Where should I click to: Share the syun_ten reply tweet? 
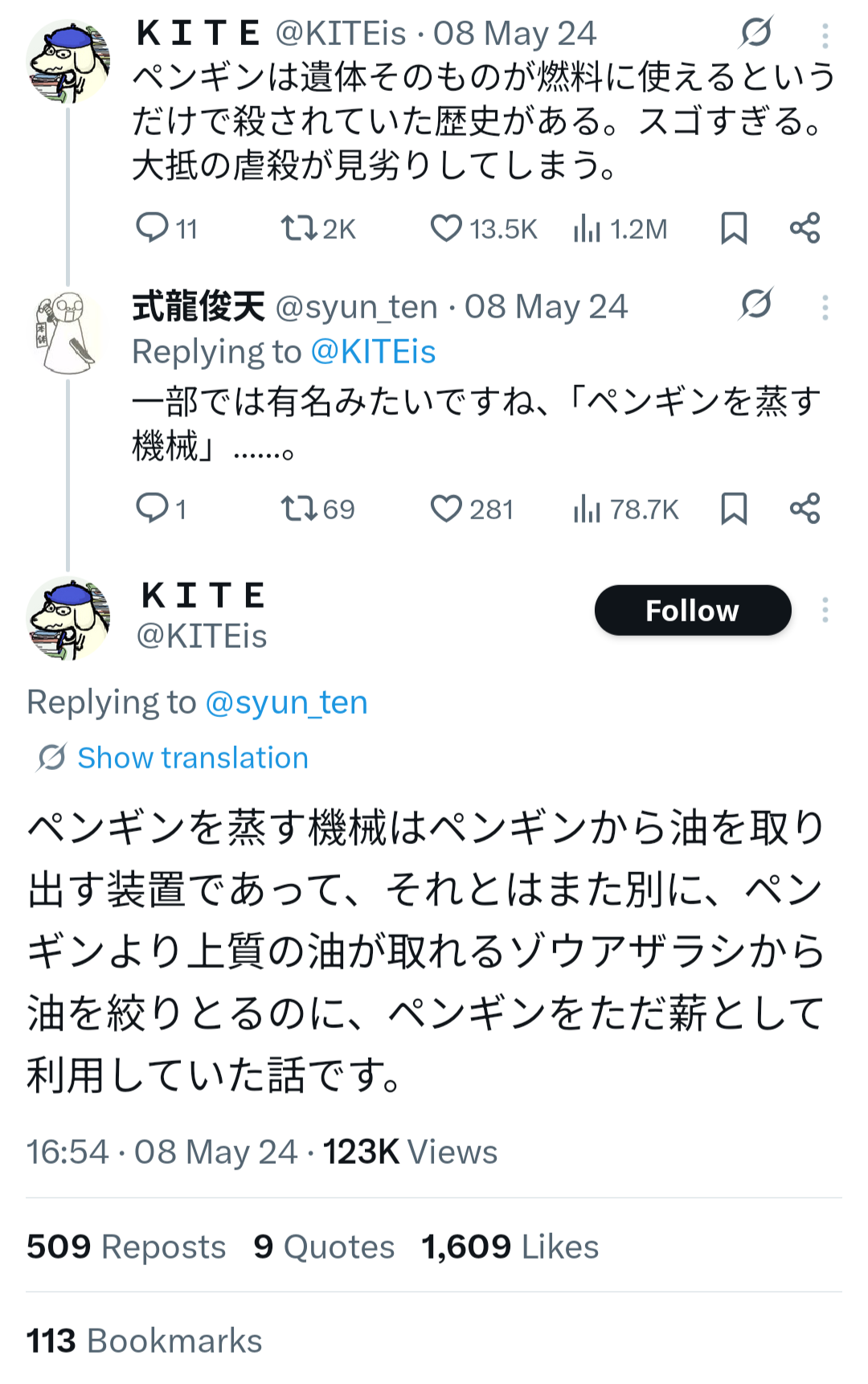(805, 508)
